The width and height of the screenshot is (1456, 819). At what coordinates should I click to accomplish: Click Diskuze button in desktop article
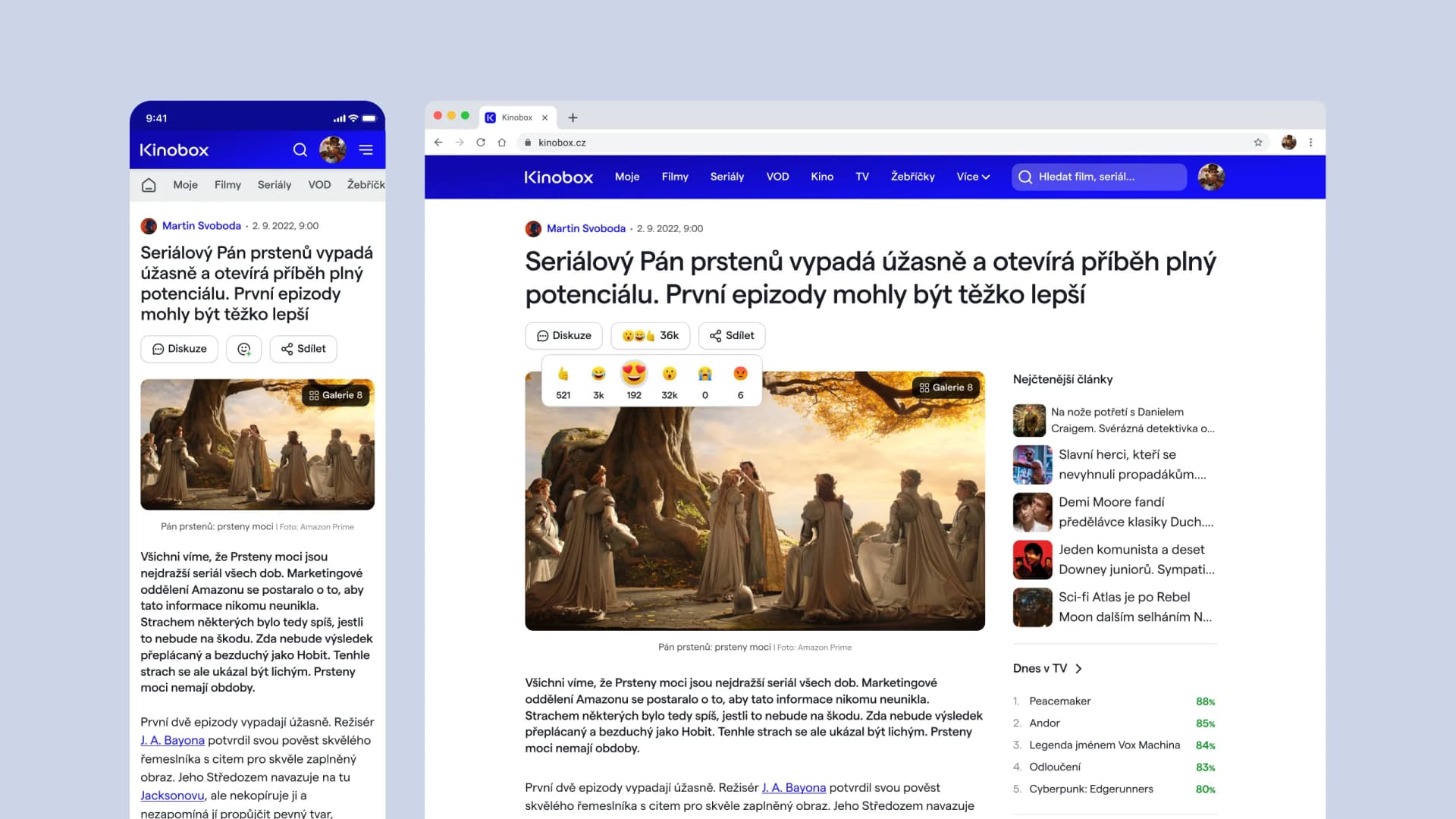tap(563, 335)
